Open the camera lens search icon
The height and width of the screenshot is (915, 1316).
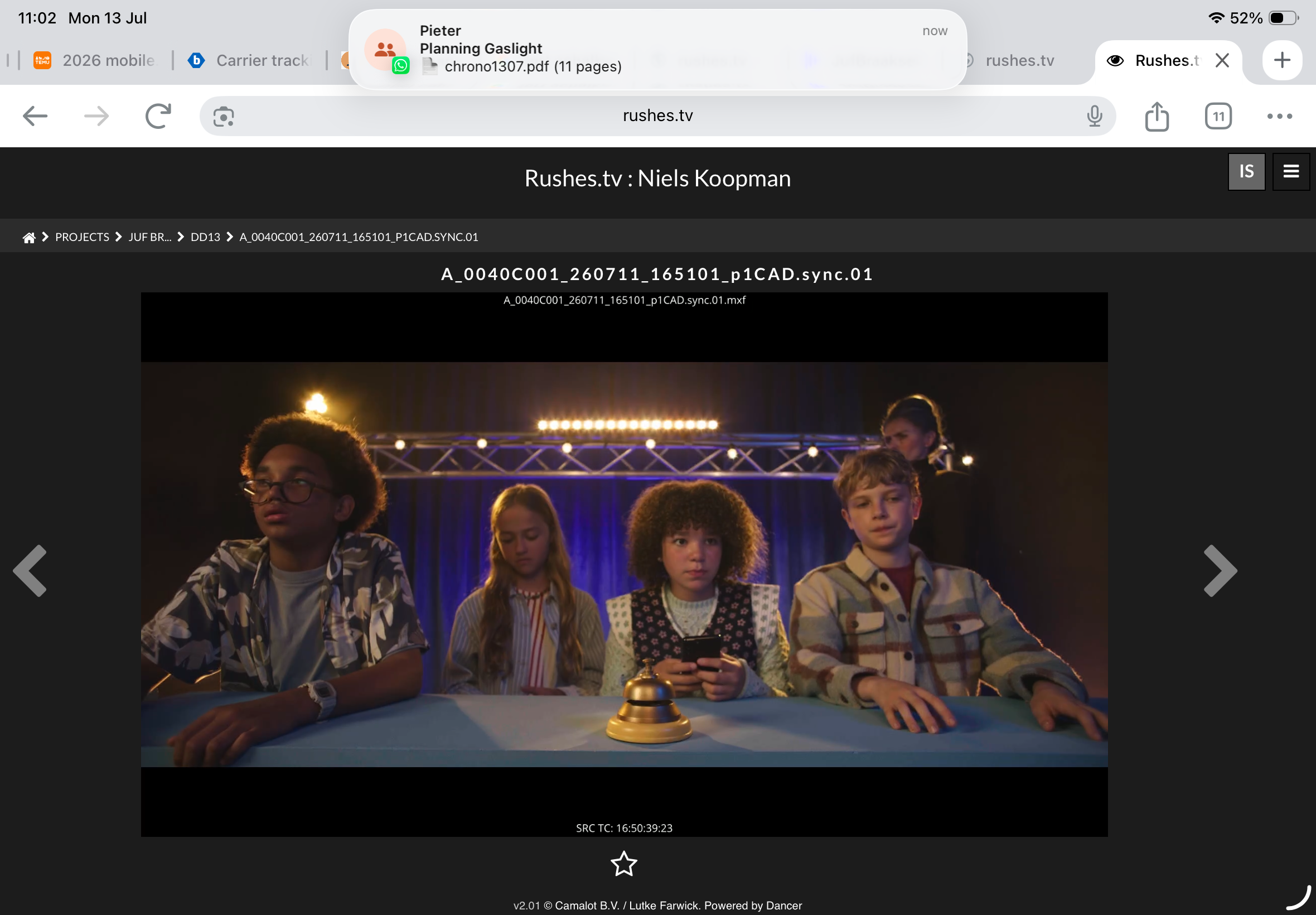pos(224,117)
